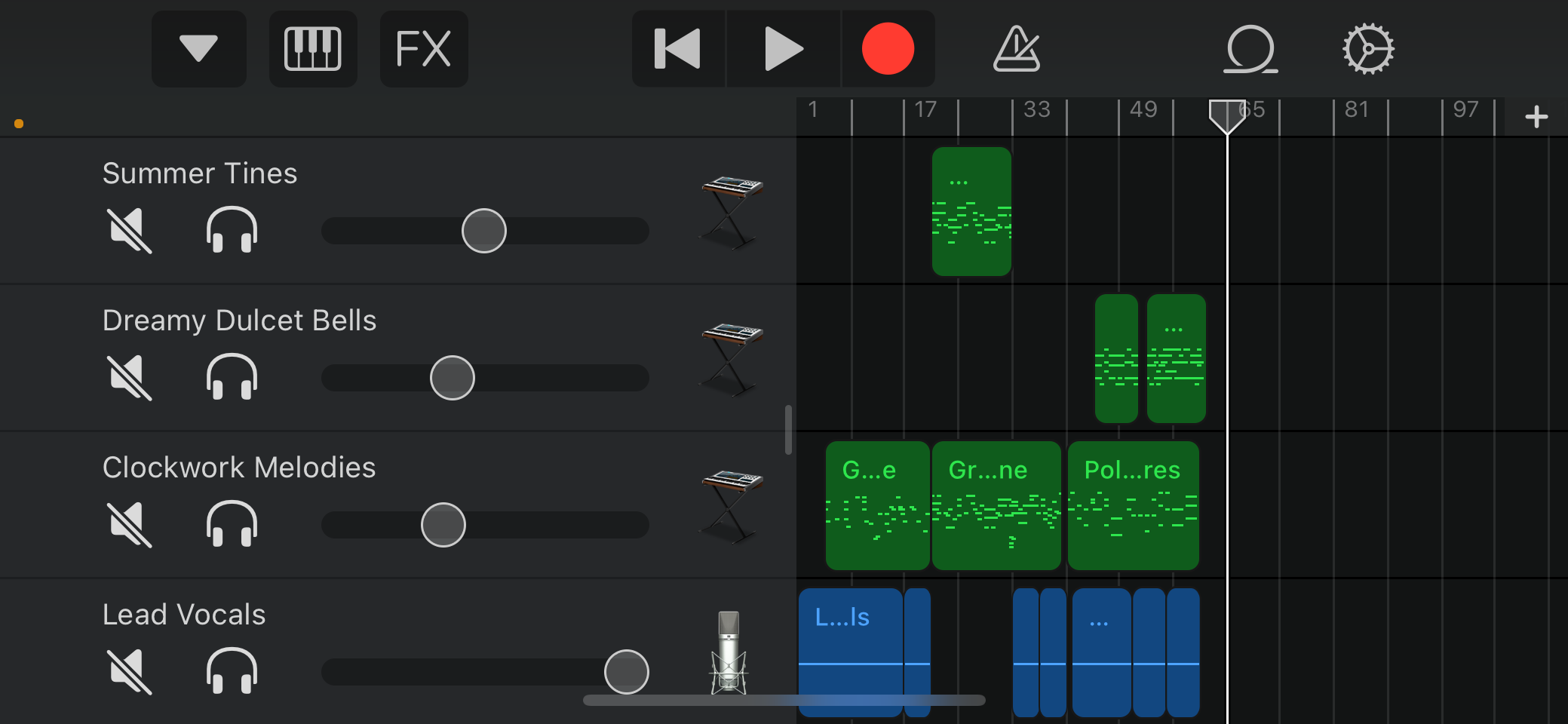Screen dimensions: 1568x724
Task: Click the vertical track list scrollbar
Action: [x=788, y=430]
